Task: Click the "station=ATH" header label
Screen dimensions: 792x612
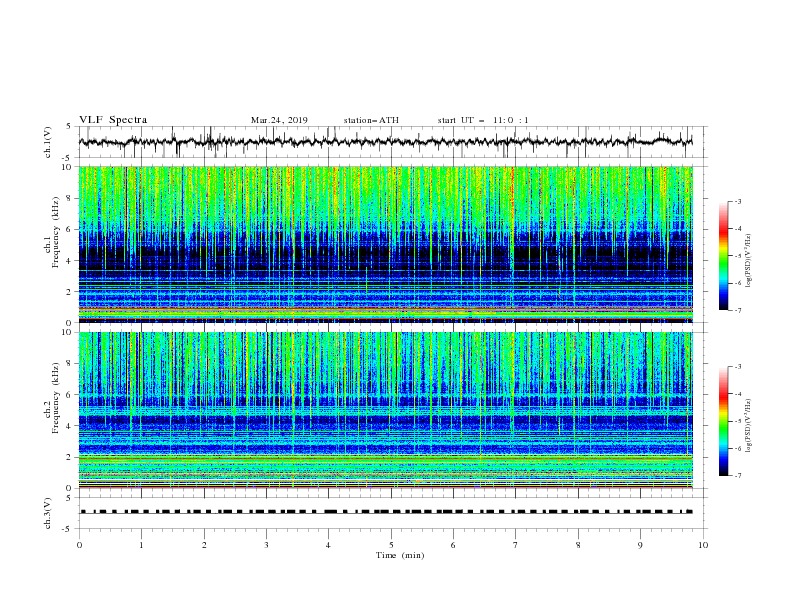Action: 371,120
